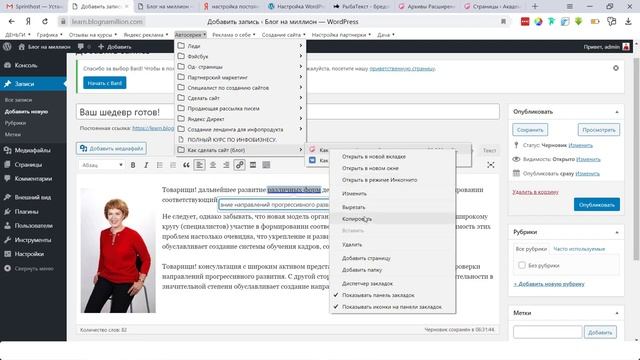
Task: Click the page vertical scrollbar
Action: tap(636, 159)
